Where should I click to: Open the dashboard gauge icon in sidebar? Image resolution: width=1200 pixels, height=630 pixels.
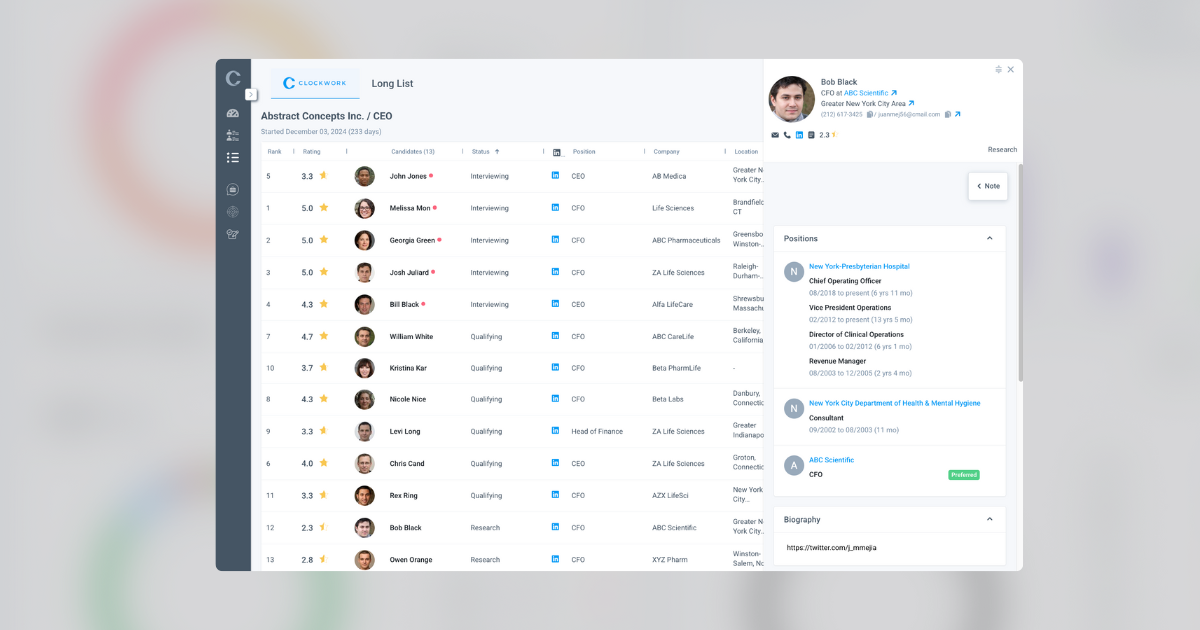tap(233, 113)
